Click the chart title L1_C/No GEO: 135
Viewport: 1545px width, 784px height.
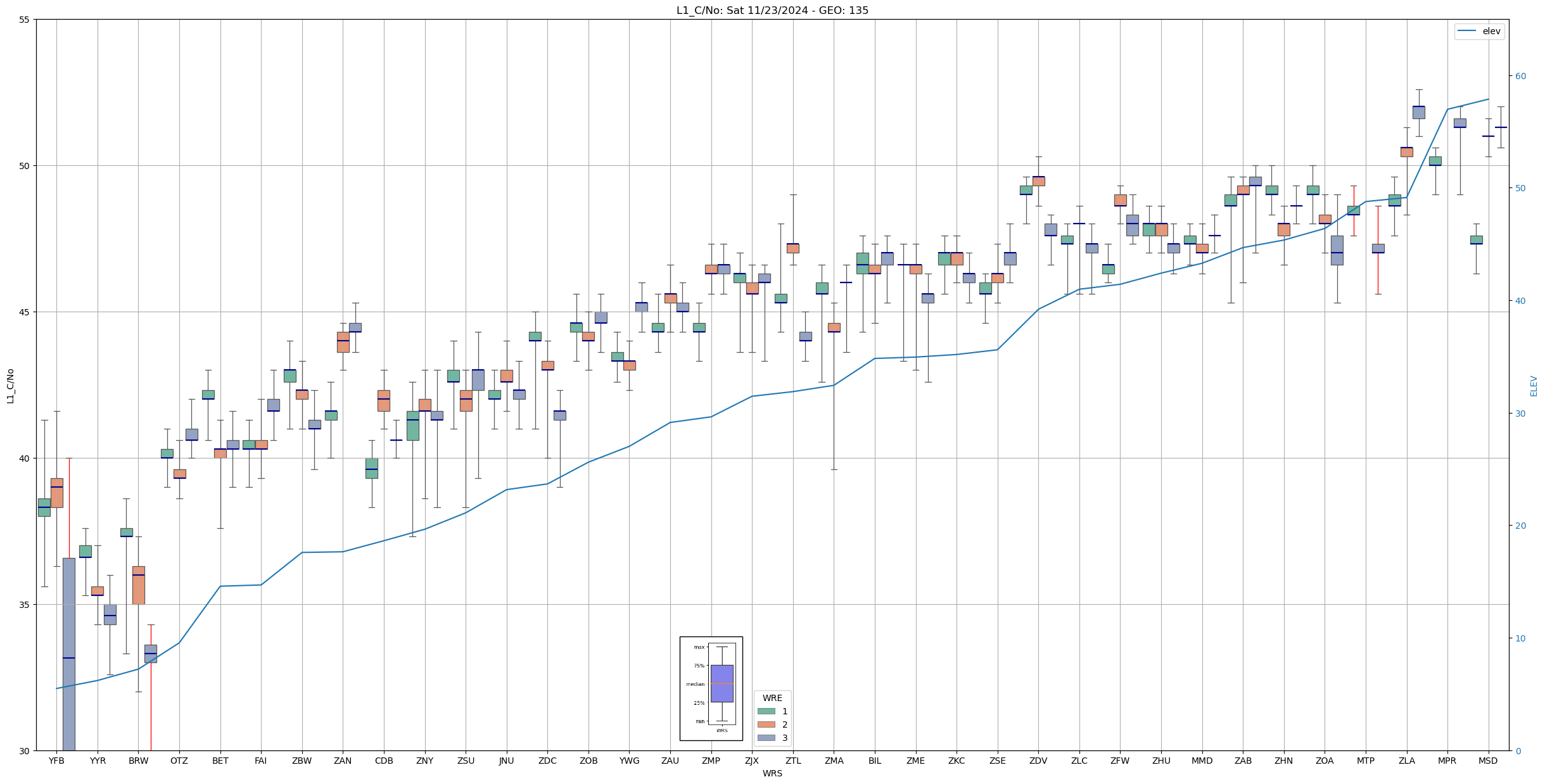coord(772,10)
